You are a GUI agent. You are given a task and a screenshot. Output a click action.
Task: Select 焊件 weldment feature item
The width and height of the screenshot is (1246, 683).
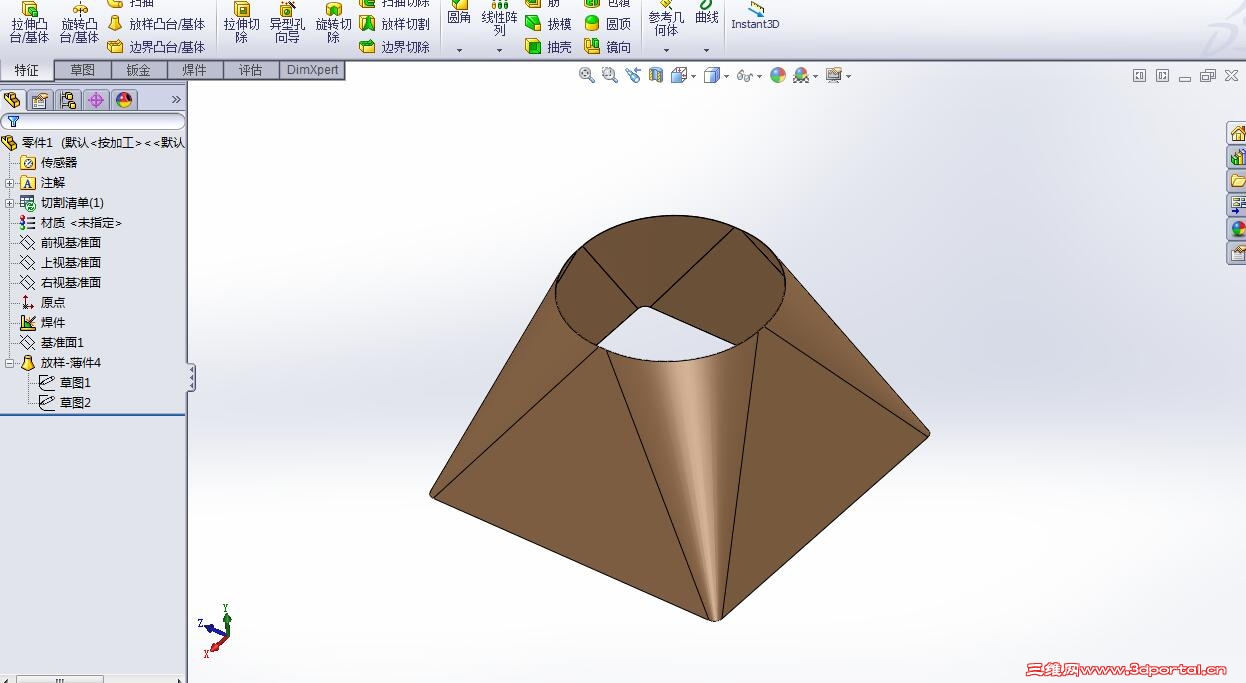[43, 323]
